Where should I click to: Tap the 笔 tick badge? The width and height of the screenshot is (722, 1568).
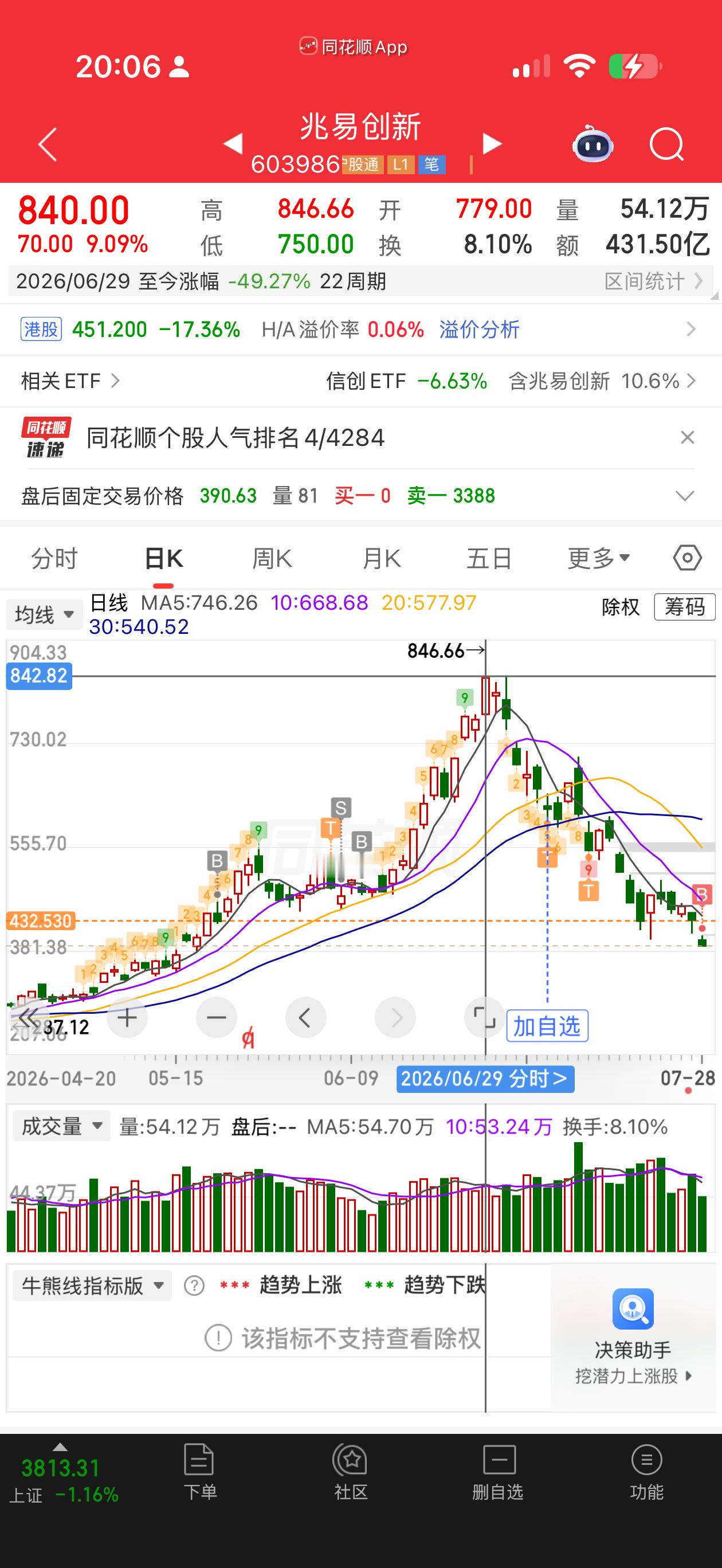click(x=431, y=164)
